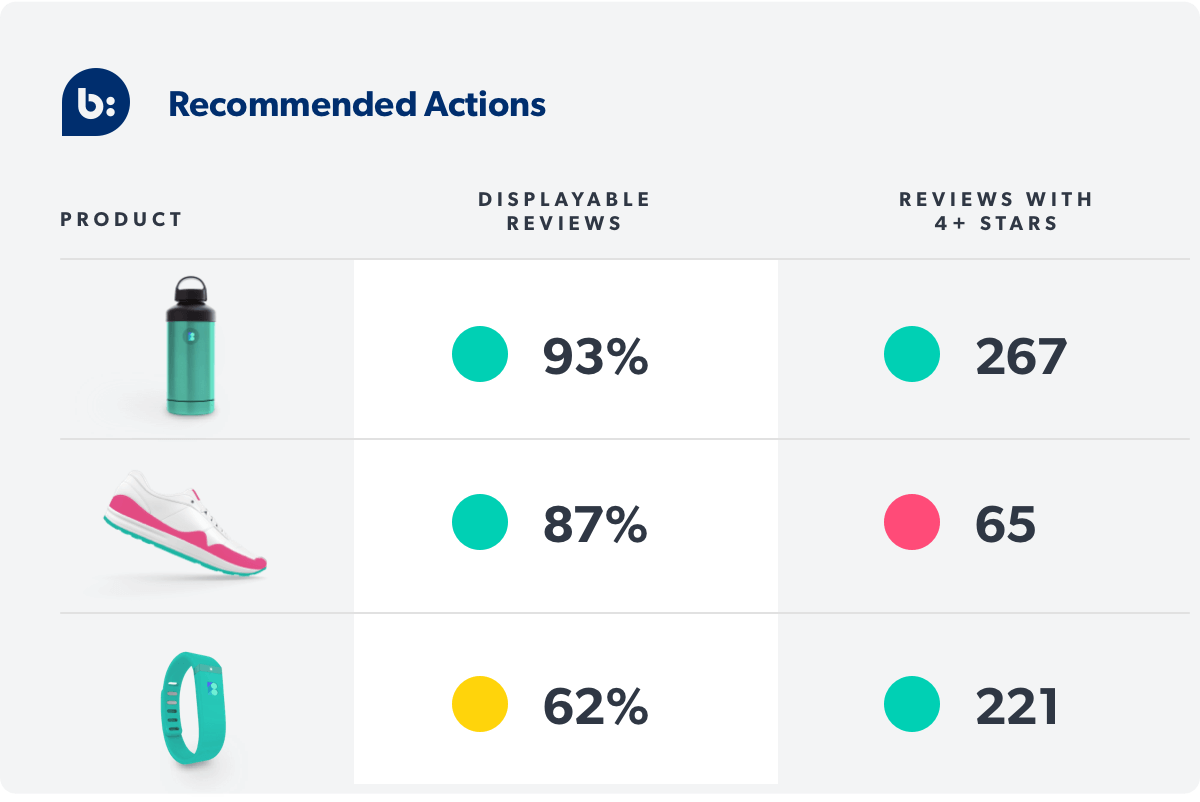Viewport: 1200px width, 802px height.
Task: Click the 267 four-star reviews count
Action: tap(1021, 356)
